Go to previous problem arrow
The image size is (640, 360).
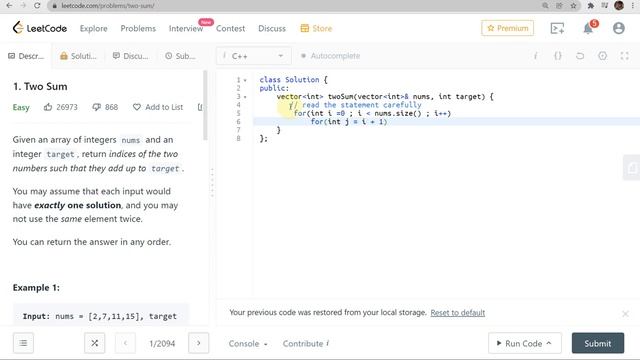125,343
